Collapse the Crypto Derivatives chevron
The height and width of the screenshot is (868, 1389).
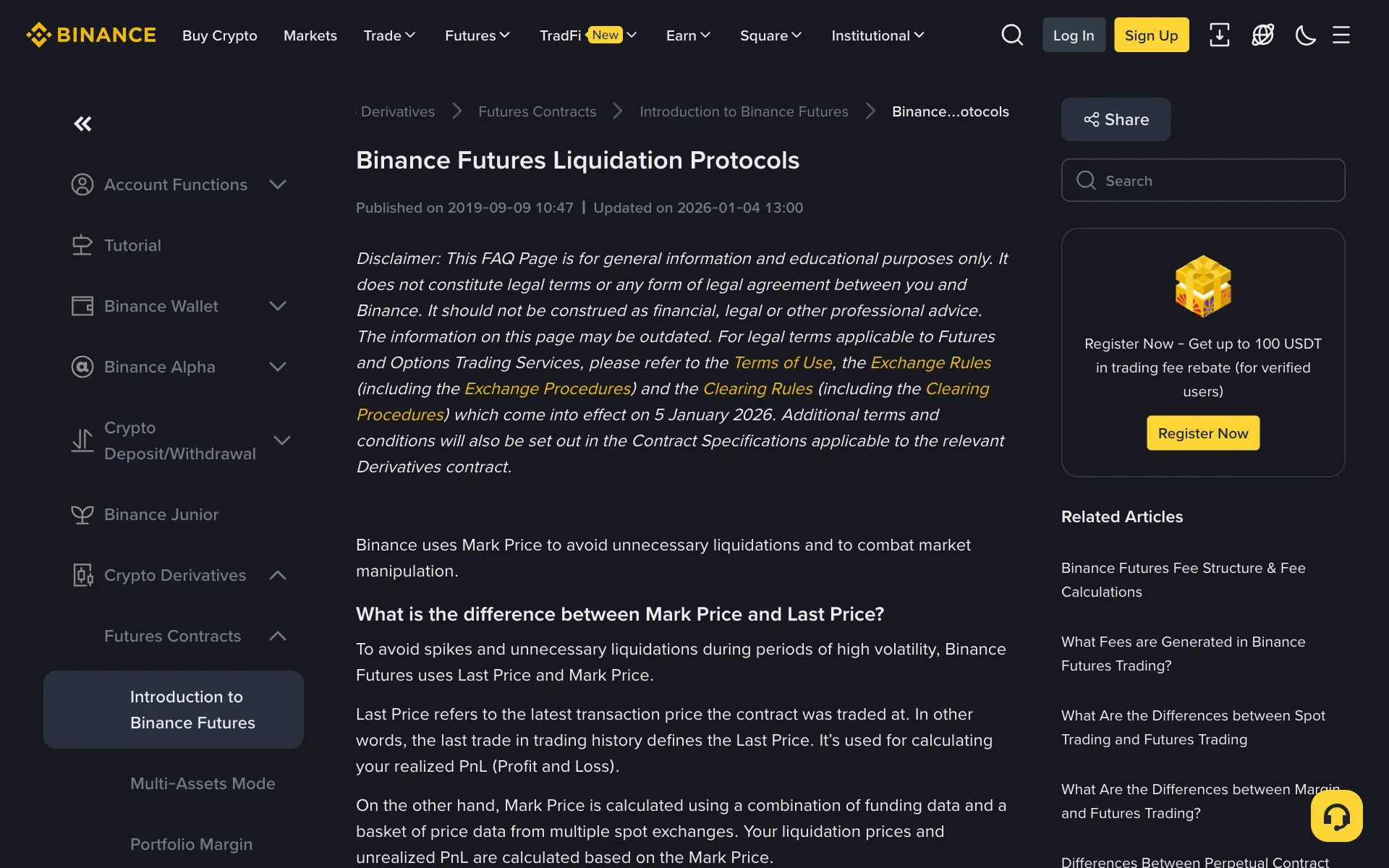pos(278,575)
